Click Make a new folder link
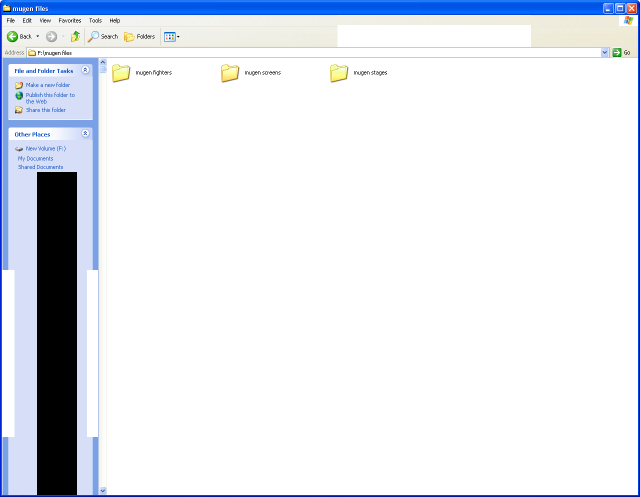Image resolution: width=640 pixels, height=497 pixels. tap(47, 85)
